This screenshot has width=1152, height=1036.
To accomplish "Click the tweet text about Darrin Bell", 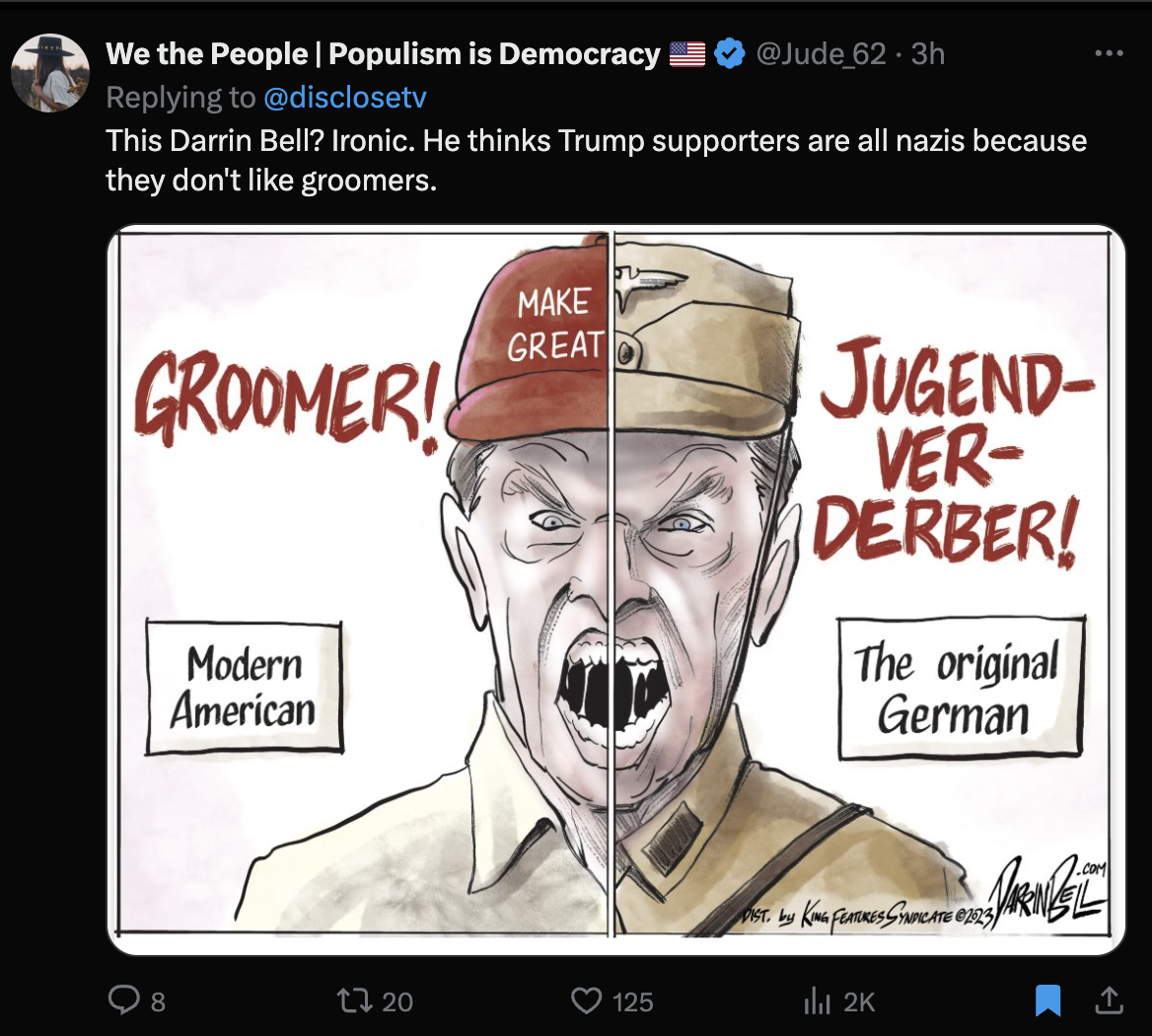I will click(596, 160).
